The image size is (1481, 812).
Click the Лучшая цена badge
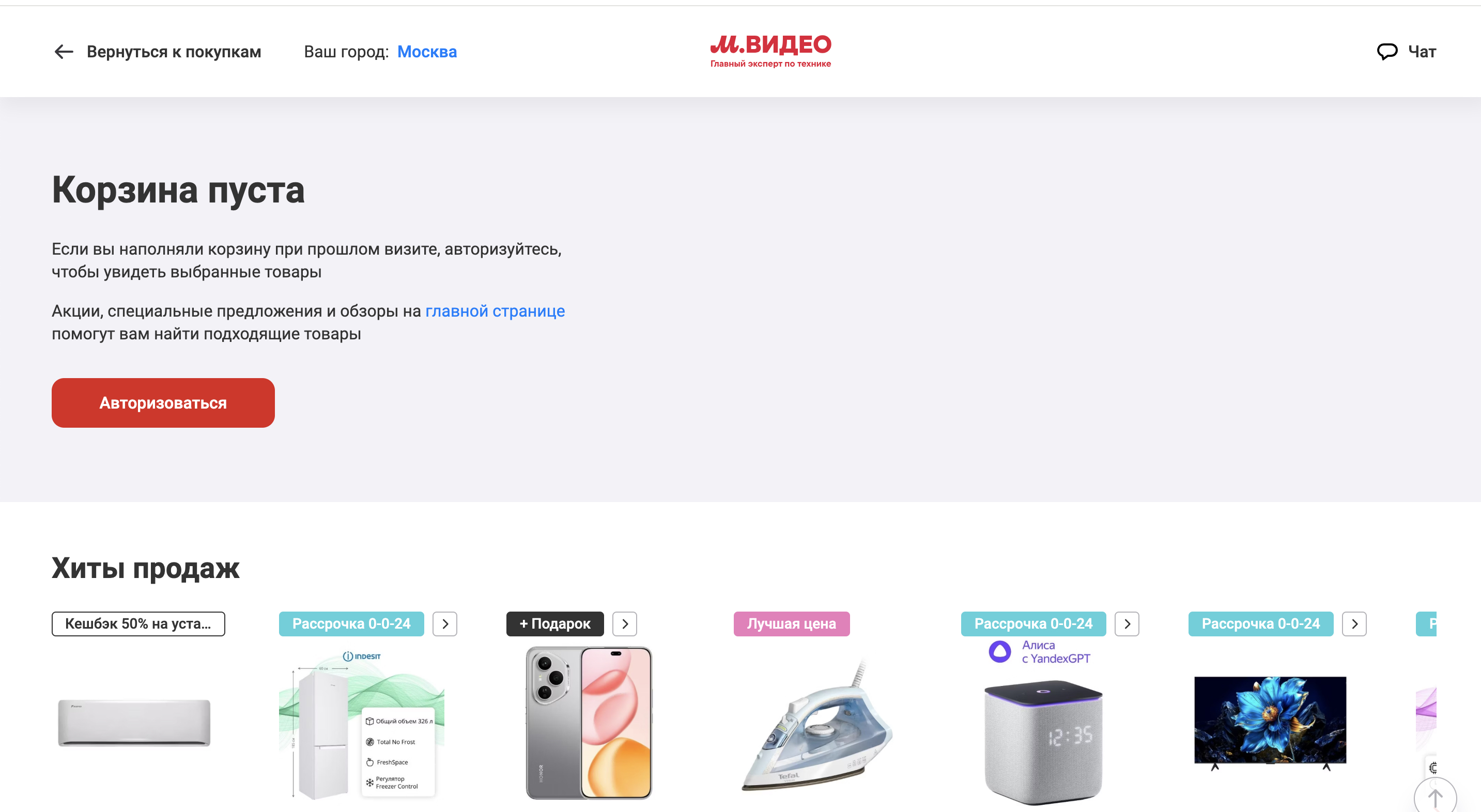[x=791, y=623]
